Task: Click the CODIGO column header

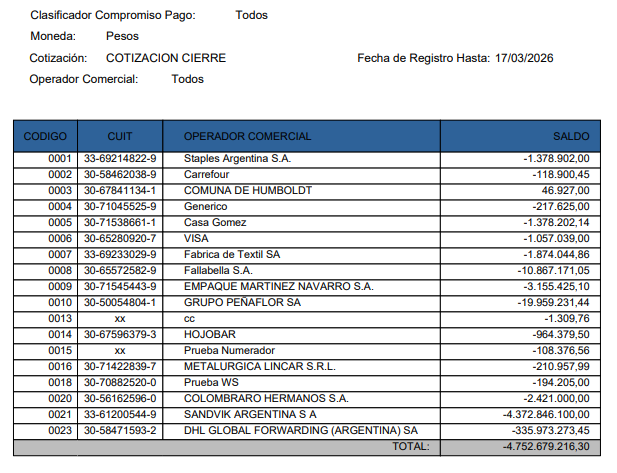Action: point(45,136)
